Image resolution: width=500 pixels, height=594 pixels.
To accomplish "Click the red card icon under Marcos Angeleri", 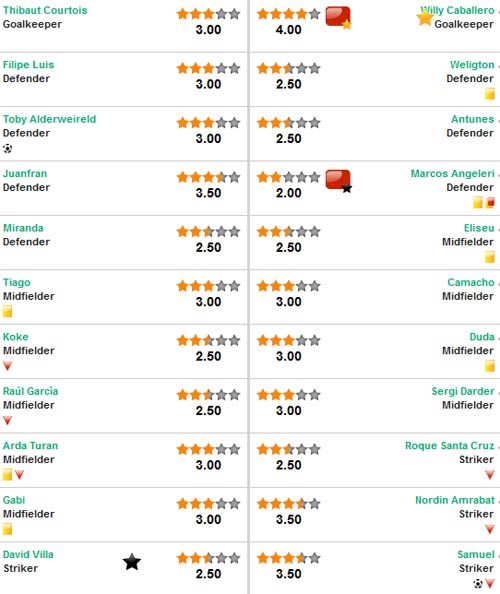I will [x=490, y=203].
